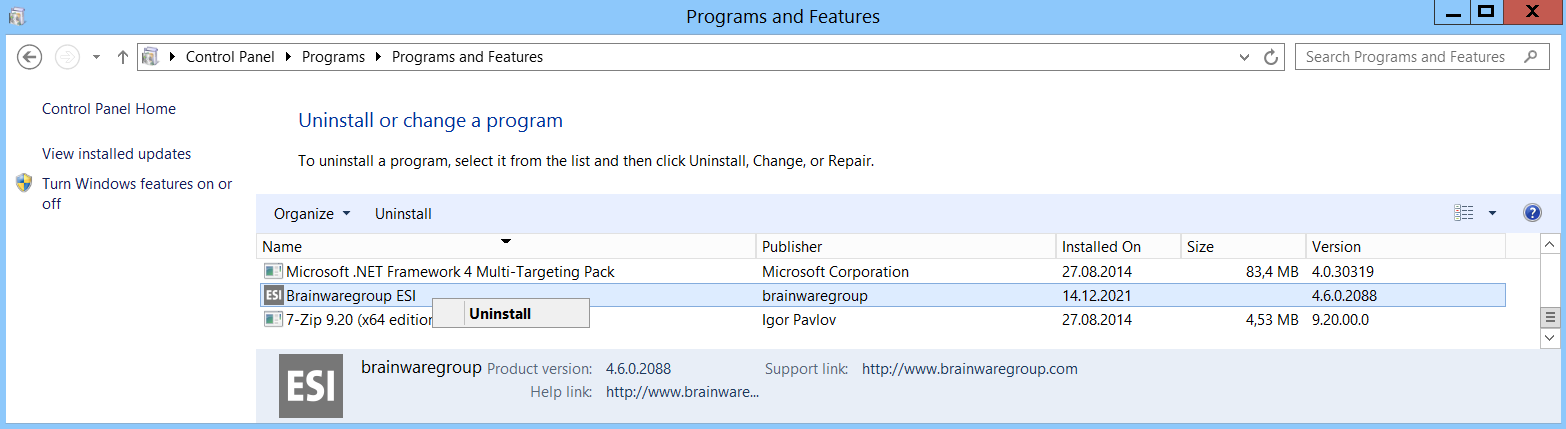Click Programs and Features breadcrumb segment

click(x=467, y=57)
